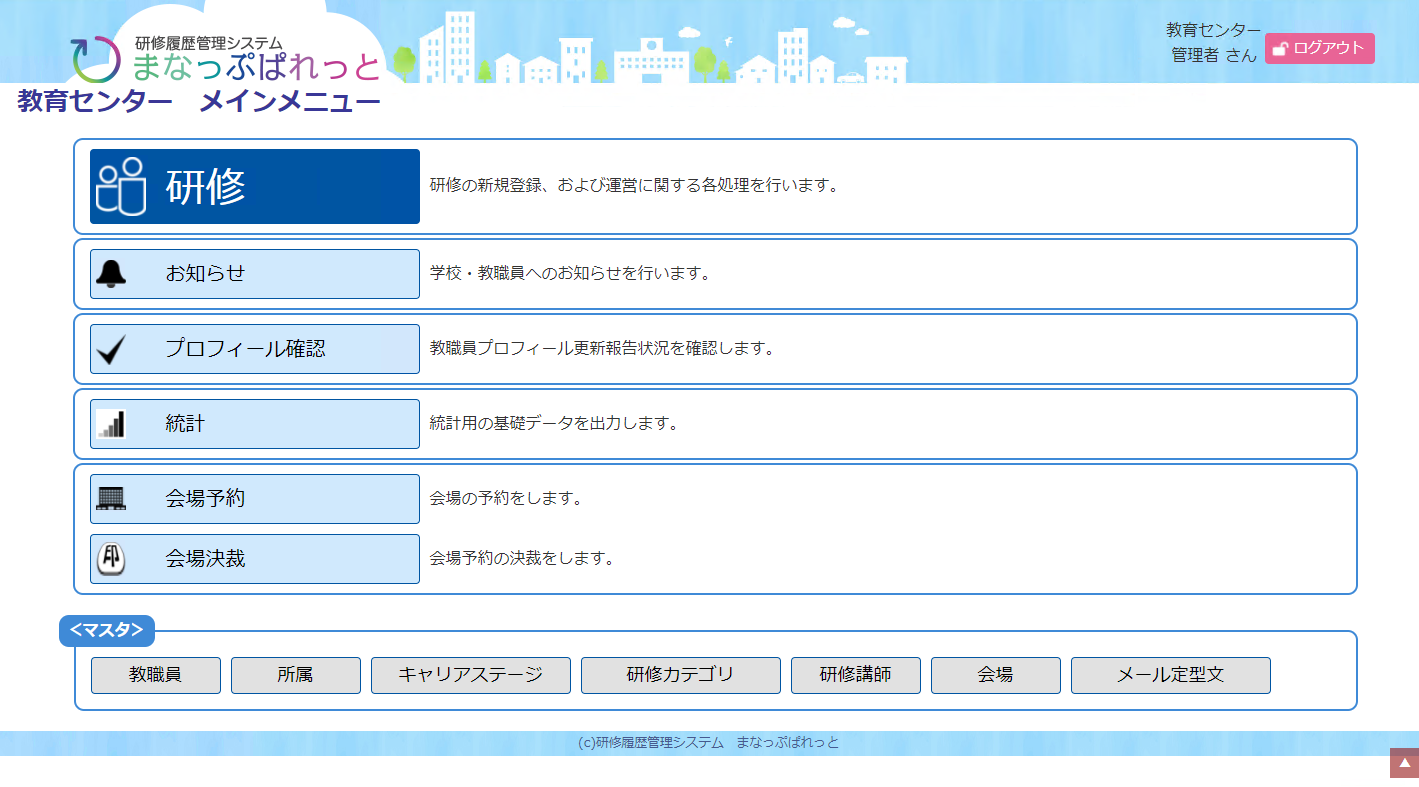
Task: Open the 研修講師 master
Action: (856, 675)
